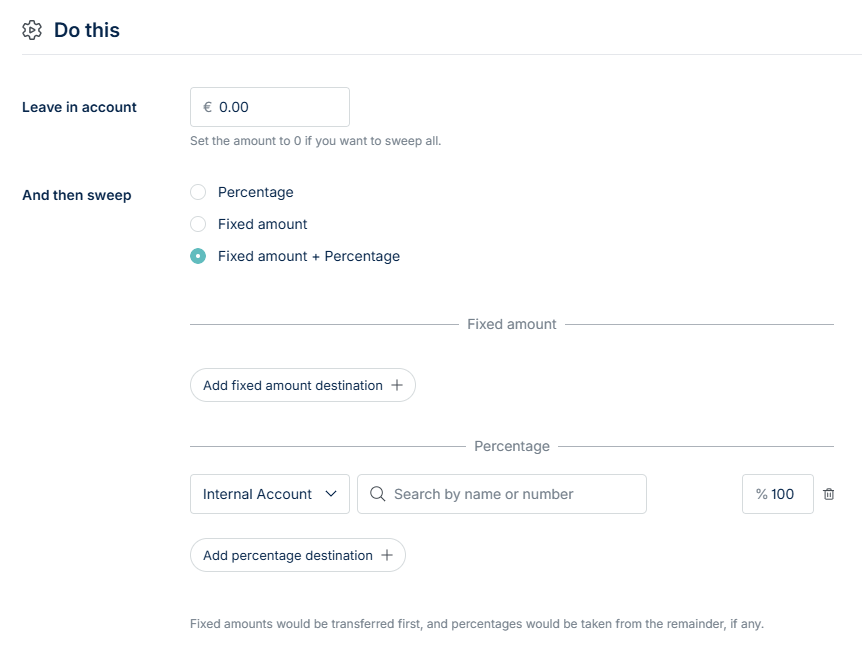This screenshot has height=654, width=862.
Task: Click the gear icon beside Do this
Action: pos(32,31)
